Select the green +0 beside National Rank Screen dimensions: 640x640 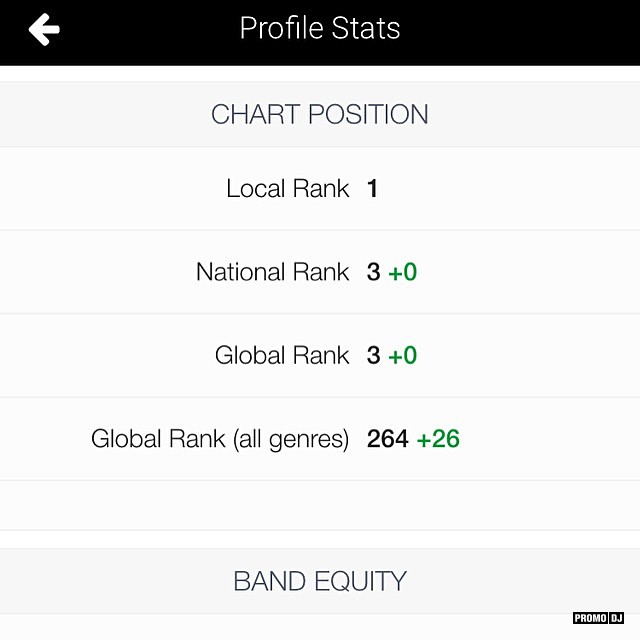coord(402,272)
